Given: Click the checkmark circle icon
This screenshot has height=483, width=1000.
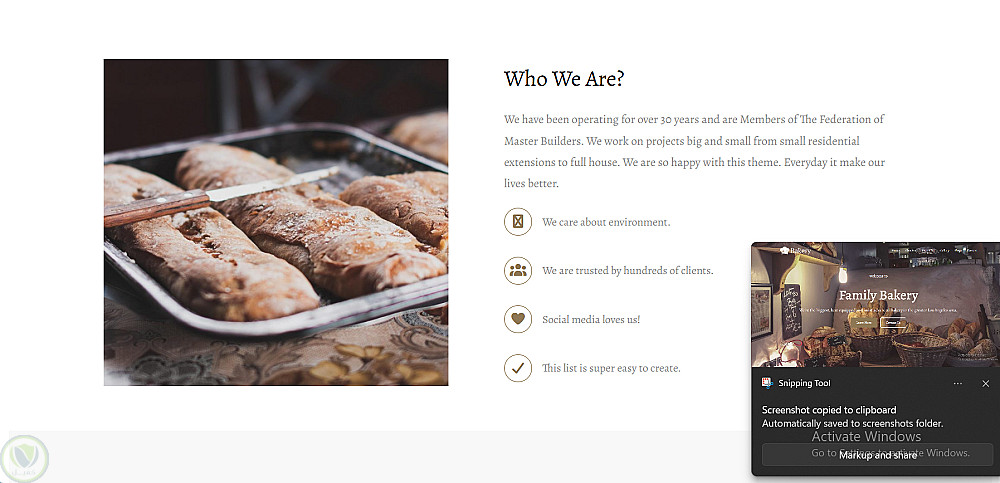Looking at the screenshot, I should [517, 368].
